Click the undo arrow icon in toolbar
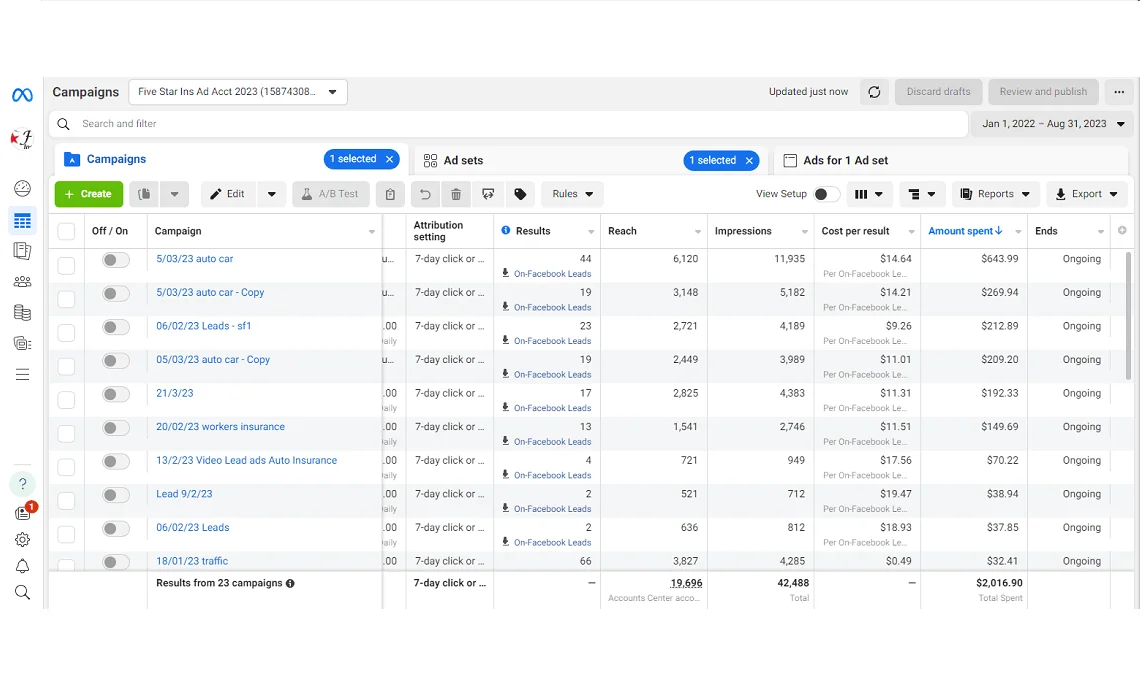Image resolution: width=1140 pixels, height=700 pixels. coord(425,194)
